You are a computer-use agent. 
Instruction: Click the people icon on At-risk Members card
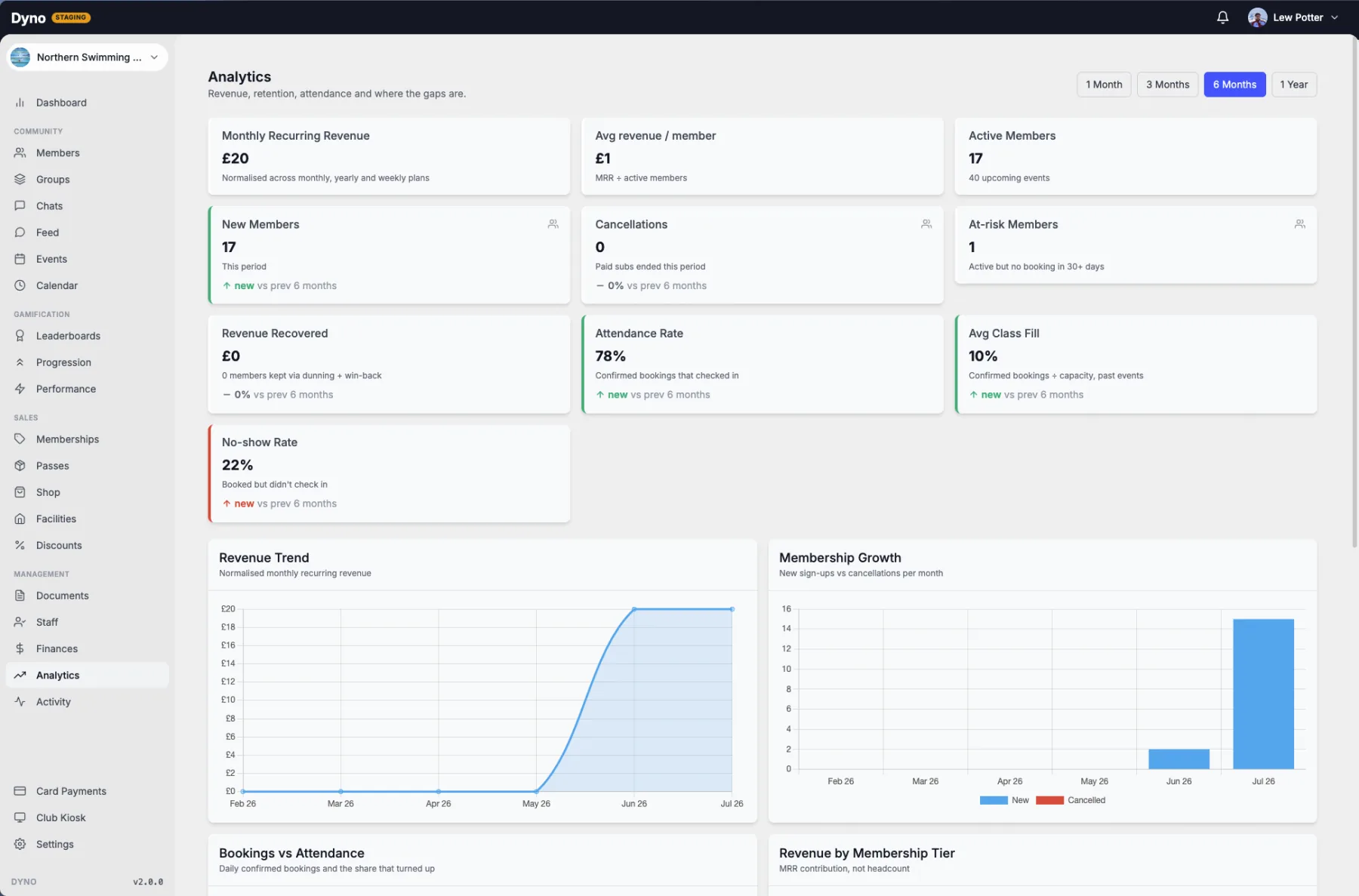click(1299, 224)
